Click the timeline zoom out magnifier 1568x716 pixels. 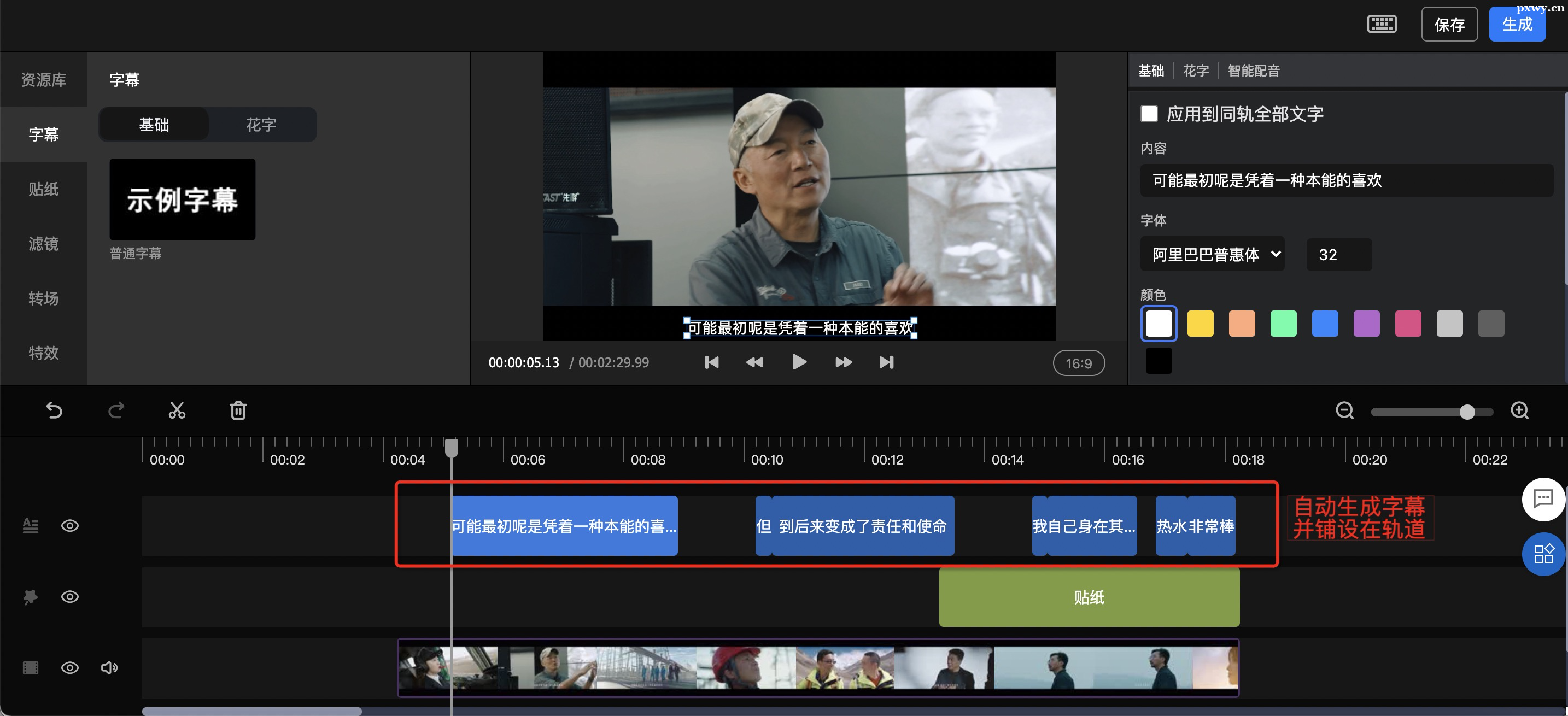[x=1344, y=410]
